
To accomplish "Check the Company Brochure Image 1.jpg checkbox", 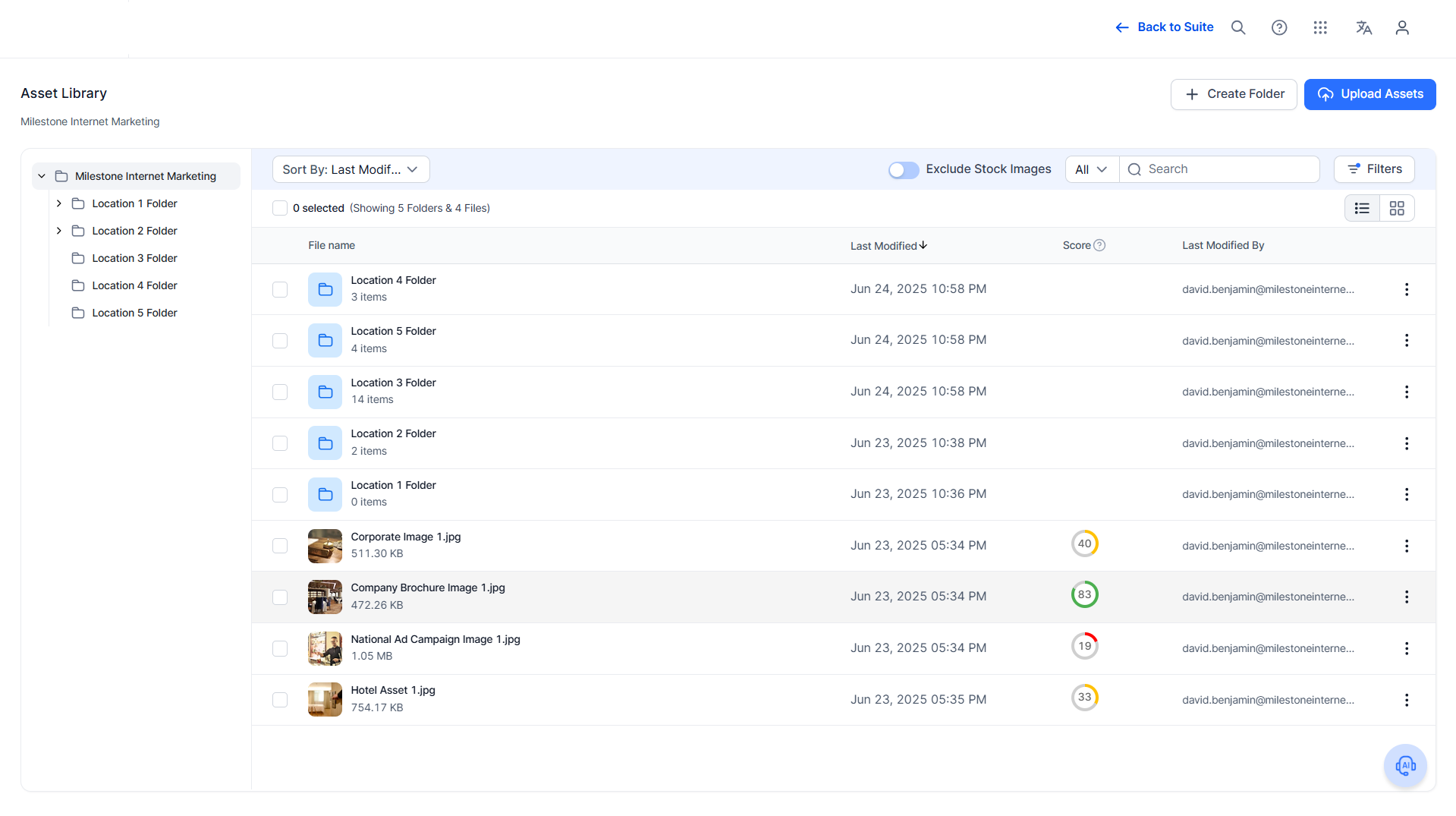I will coord(280,597).
